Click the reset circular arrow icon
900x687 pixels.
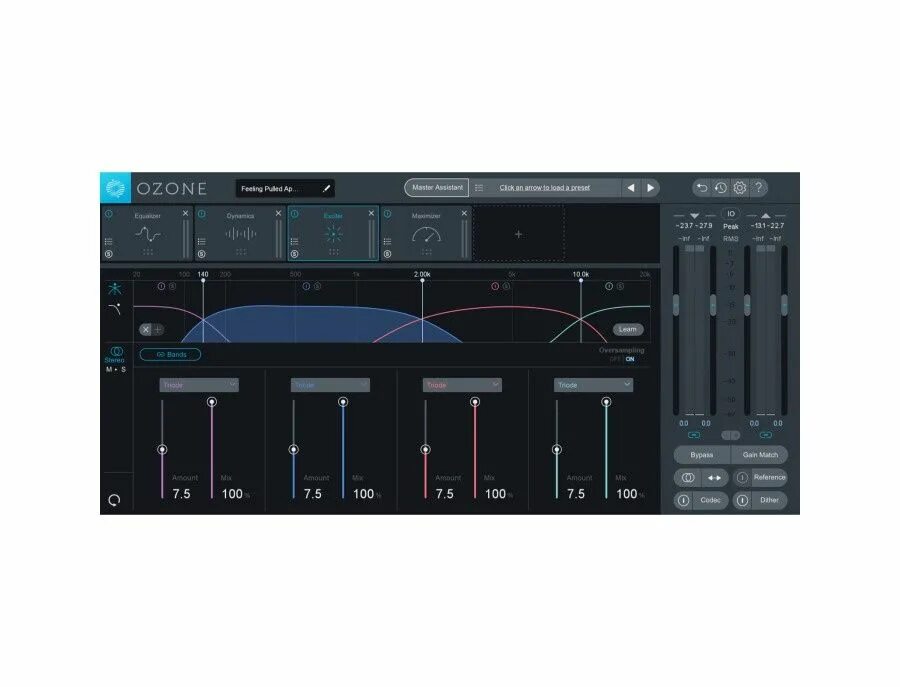114,500
